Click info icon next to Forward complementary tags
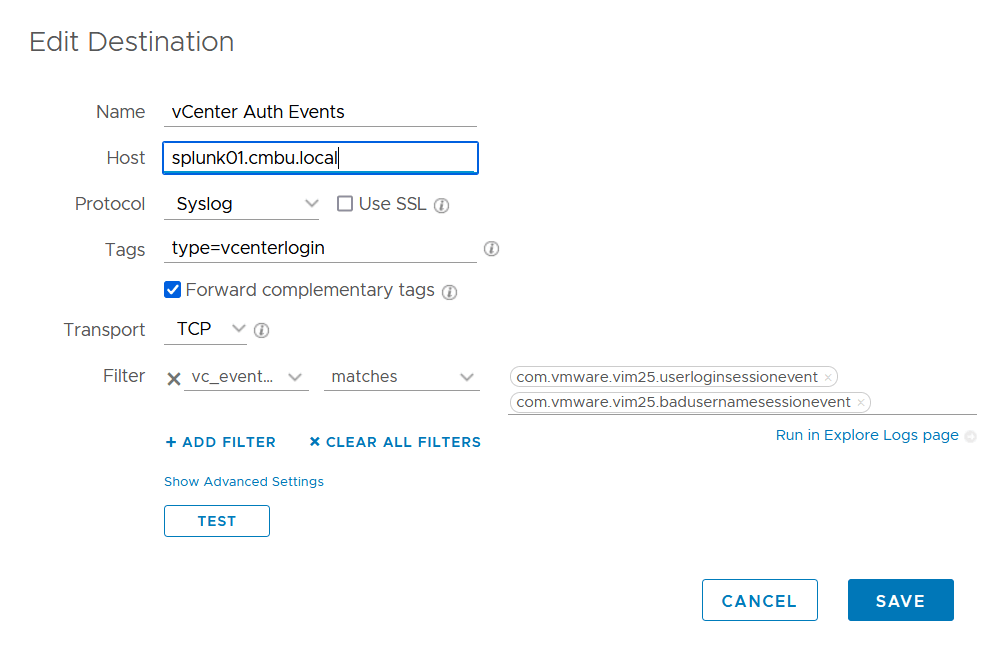The image size is (997, 653). (449, 292)
